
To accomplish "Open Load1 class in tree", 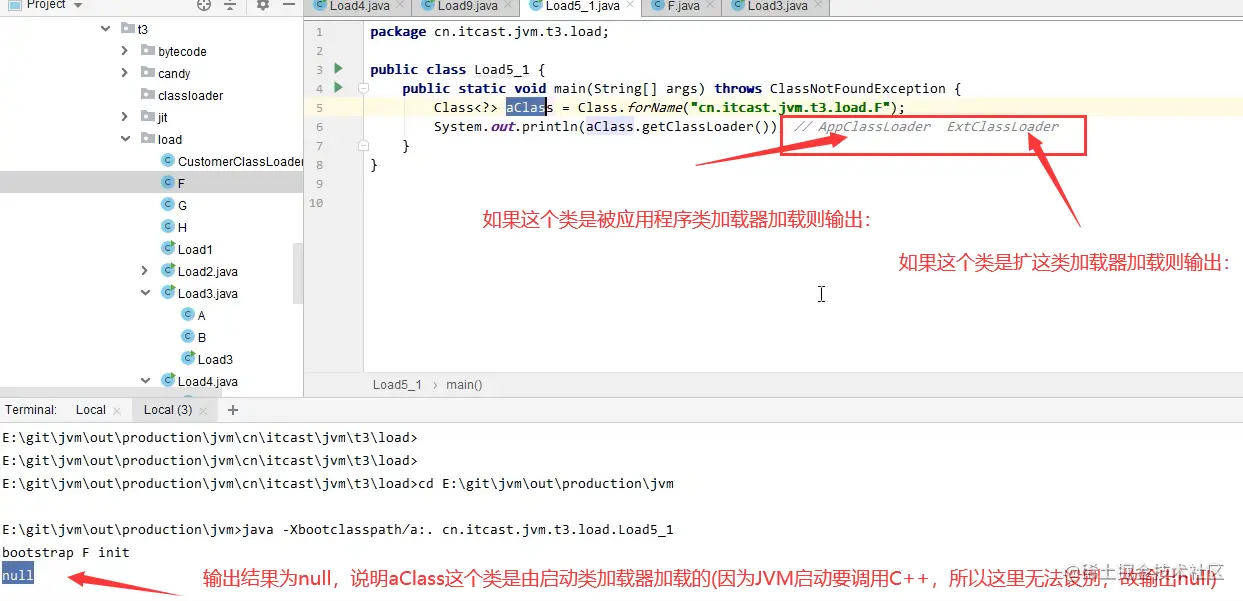I will point(195,249).
